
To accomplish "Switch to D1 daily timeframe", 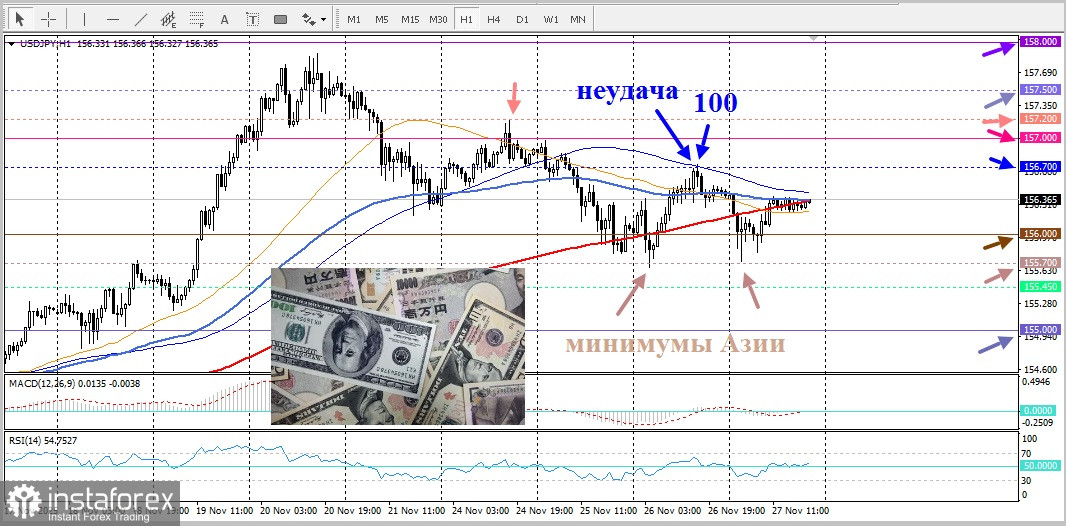I will [x=522, y=19].
